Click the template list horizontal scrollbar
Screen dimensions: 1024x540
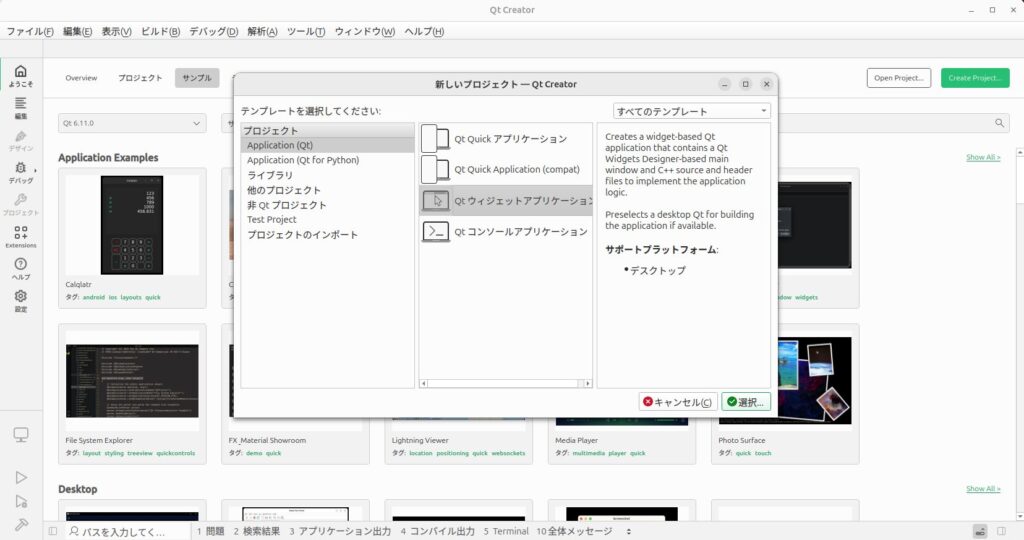click(505, 383)
